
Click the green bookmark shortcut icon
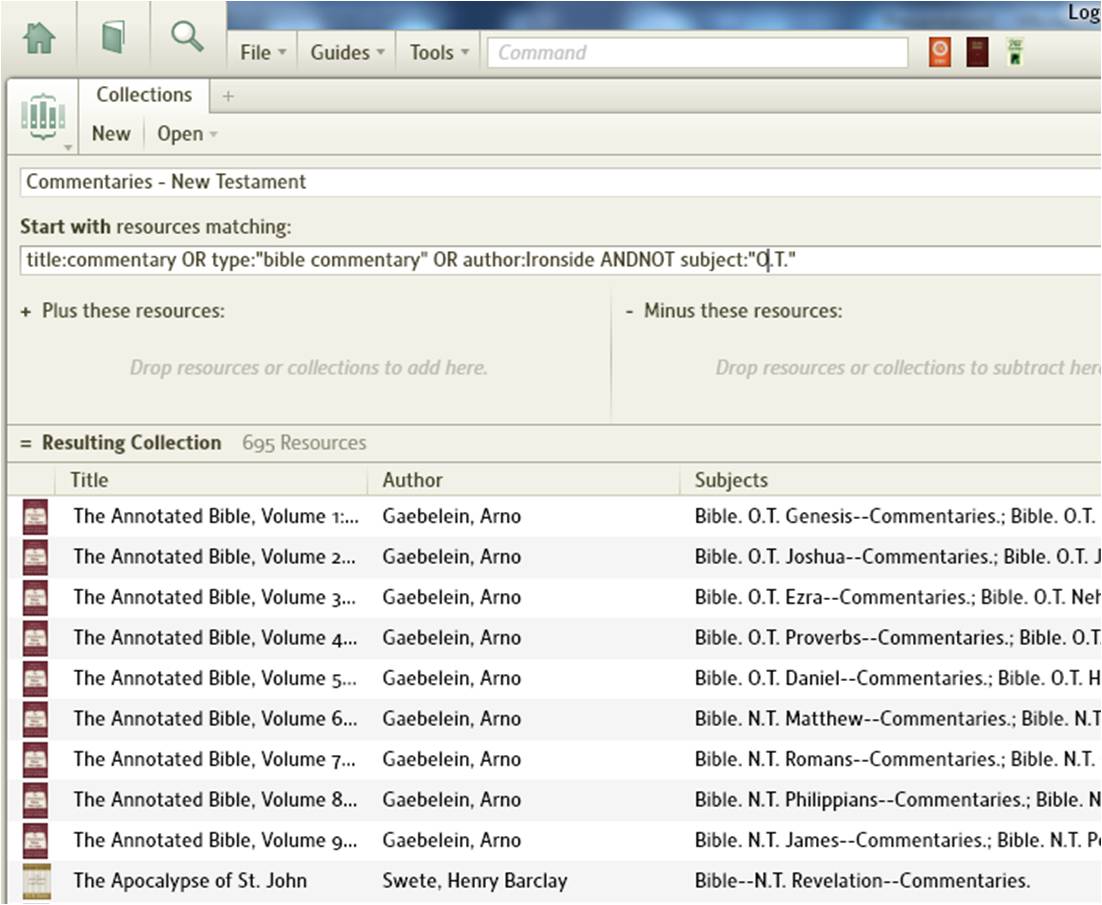coord(1015,52)
